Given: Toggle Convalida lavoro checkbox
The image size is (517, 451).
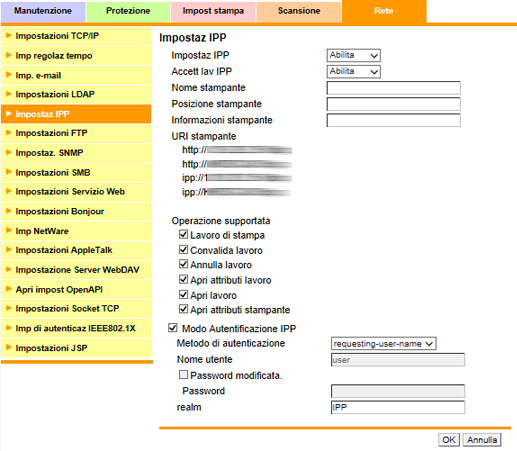Looking at the screenshot, I should [183, 249].
